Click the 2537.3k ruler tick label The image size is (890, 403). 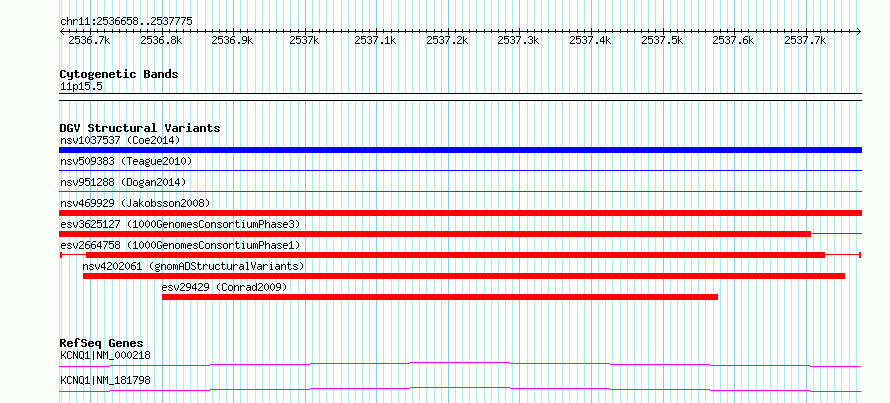click(518, 41)
